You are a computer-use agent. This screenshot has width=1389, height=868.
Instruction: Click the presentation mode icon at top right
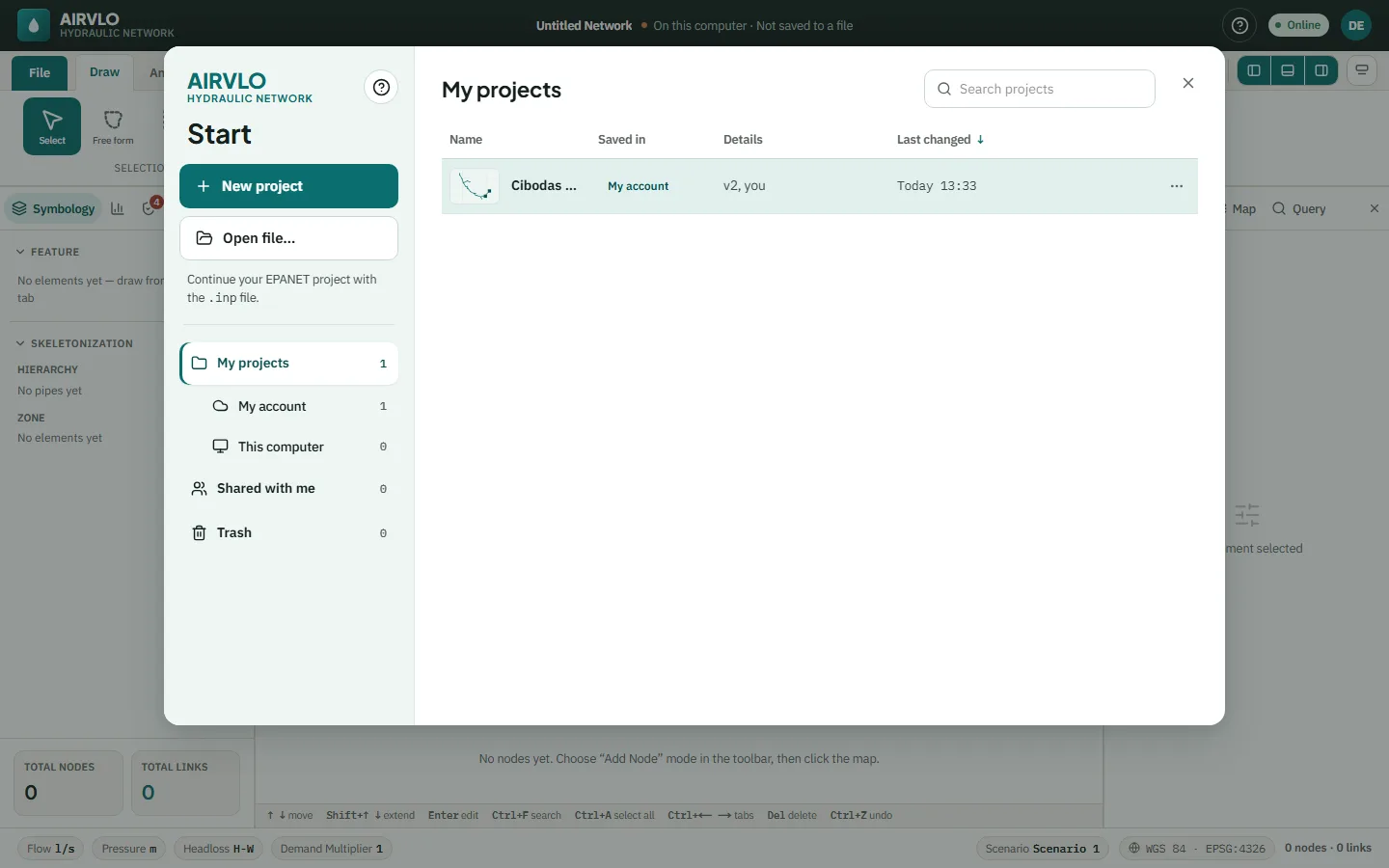pyautogui.click(x=1362, y=70)
